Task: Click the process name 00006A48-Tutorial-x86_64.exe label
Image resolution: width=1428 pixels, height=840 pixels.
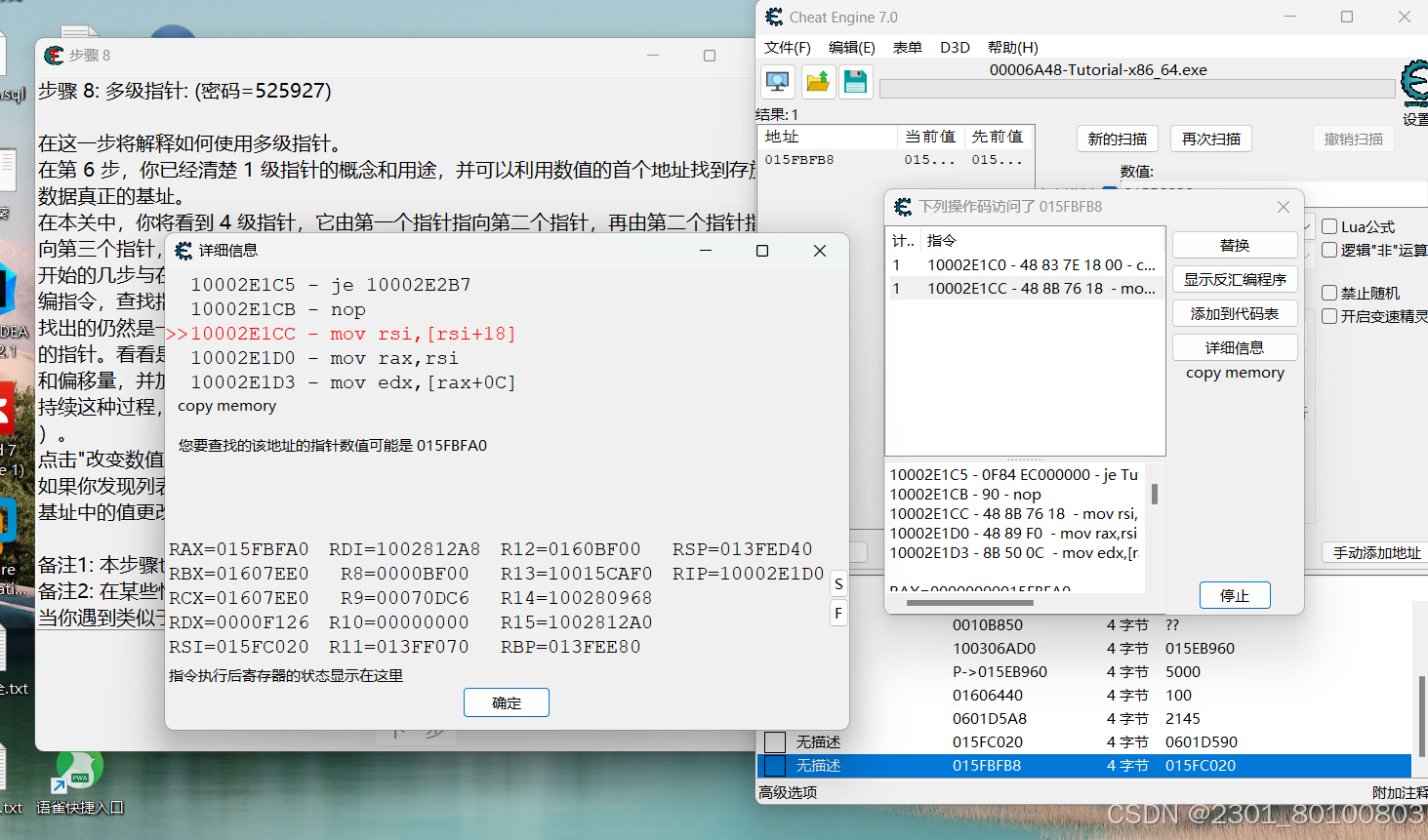Action: [1098, 69]
